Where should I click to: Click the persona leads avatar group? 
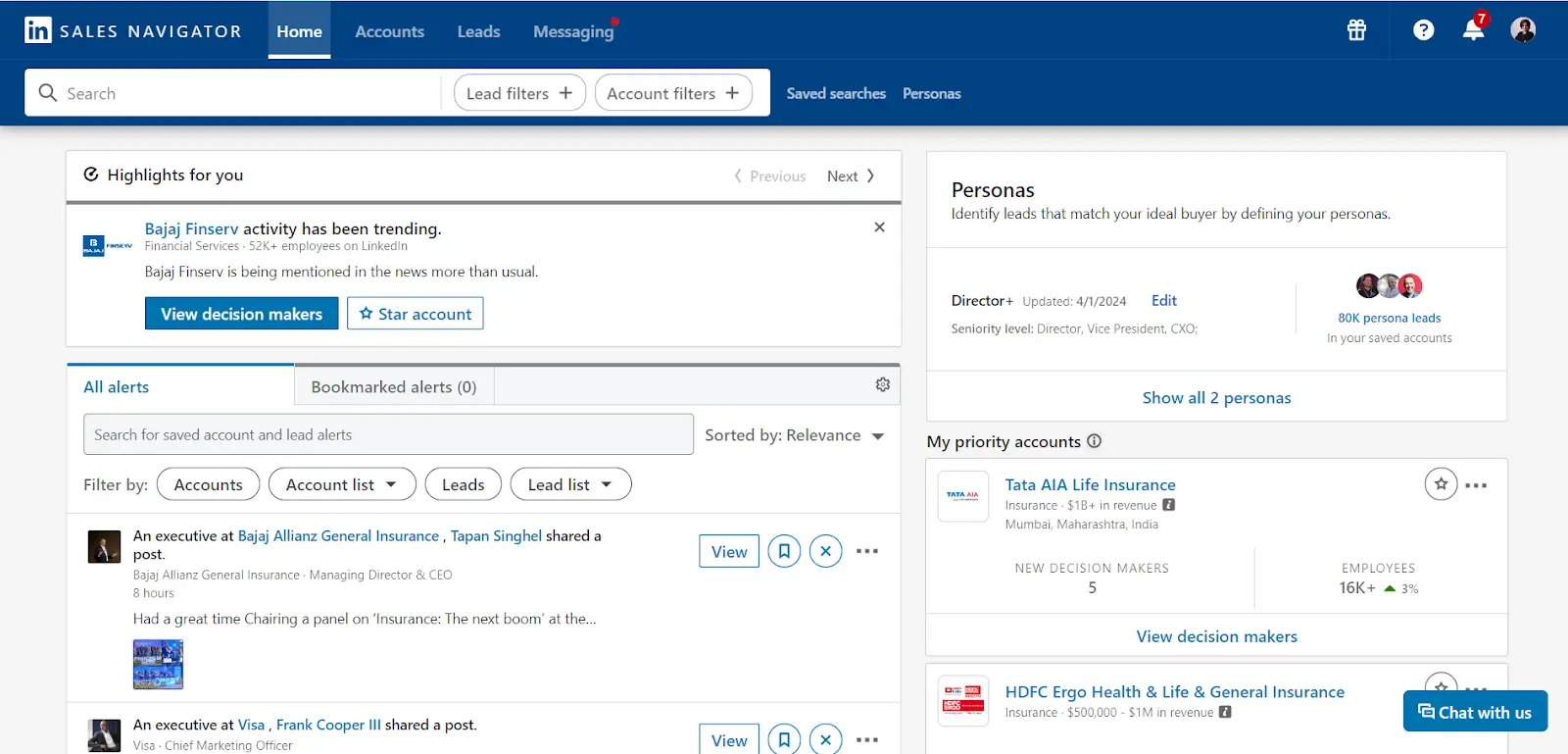coord(1390,285)
